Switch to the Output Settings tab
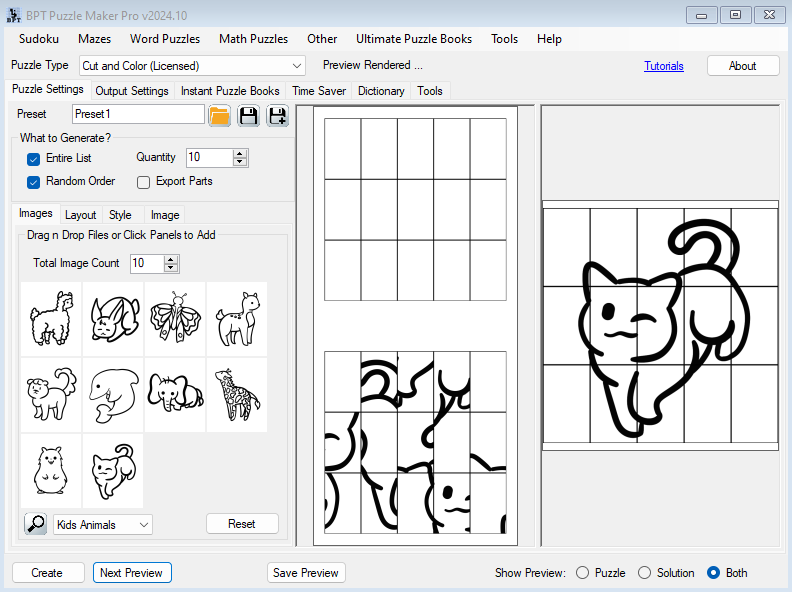Image resolution: width=792 pixels, height=592 pixels. (132, 91)
